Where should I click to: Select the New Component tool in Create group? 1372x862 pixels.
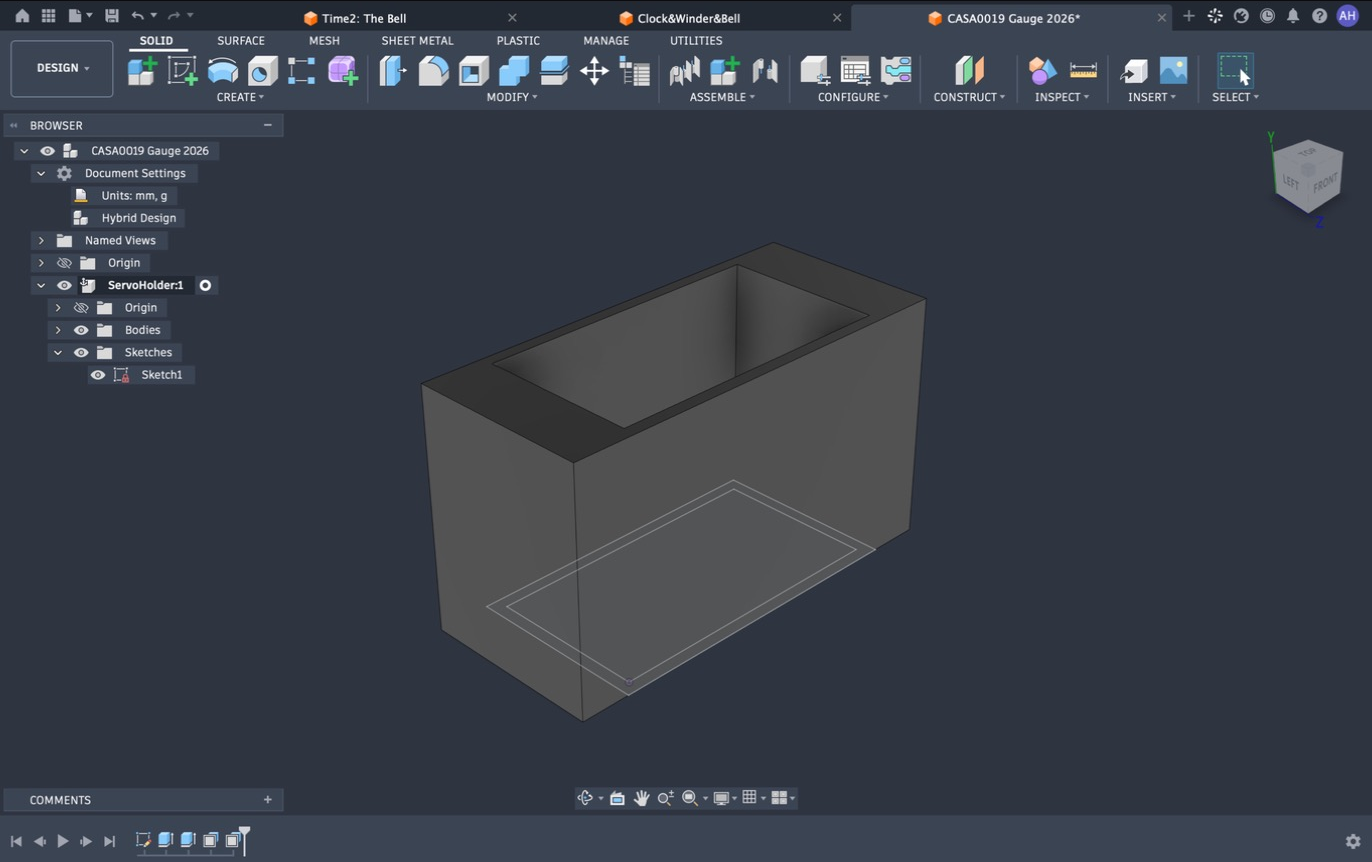click(142, 71)
